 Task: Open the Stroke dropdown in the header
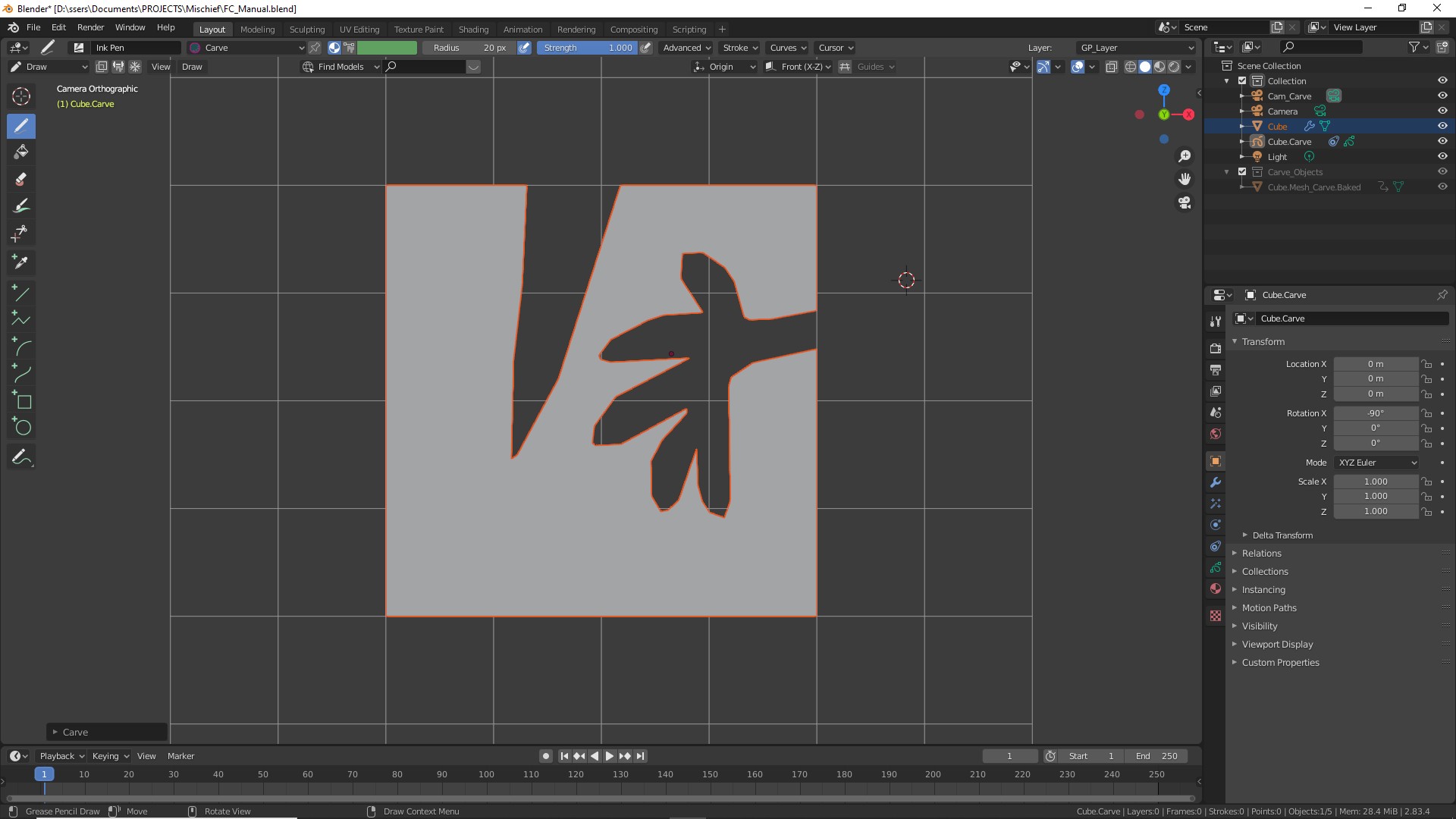pyautogui.click(x=739, y=47)
